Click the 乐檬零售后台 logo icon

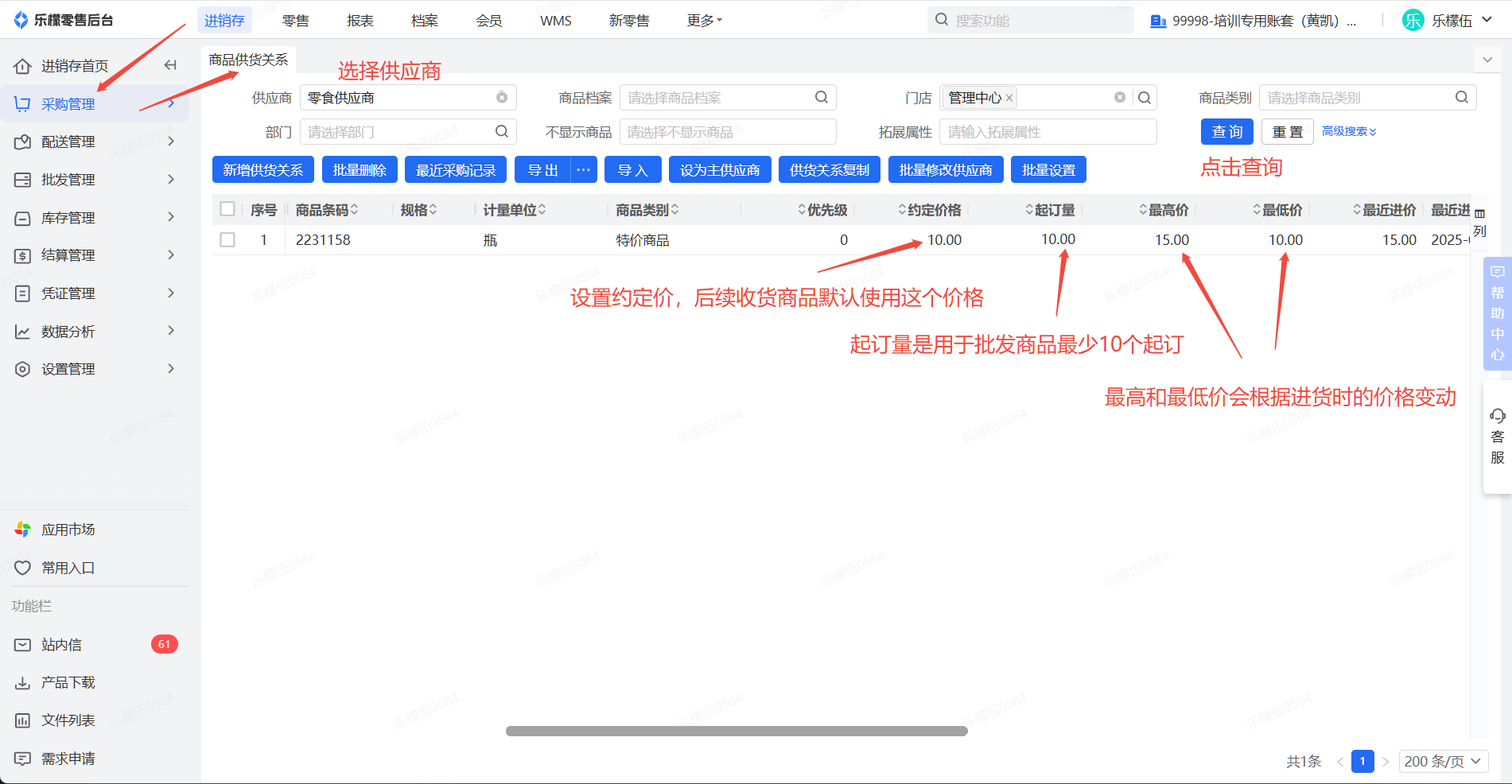tap(21, 21)
